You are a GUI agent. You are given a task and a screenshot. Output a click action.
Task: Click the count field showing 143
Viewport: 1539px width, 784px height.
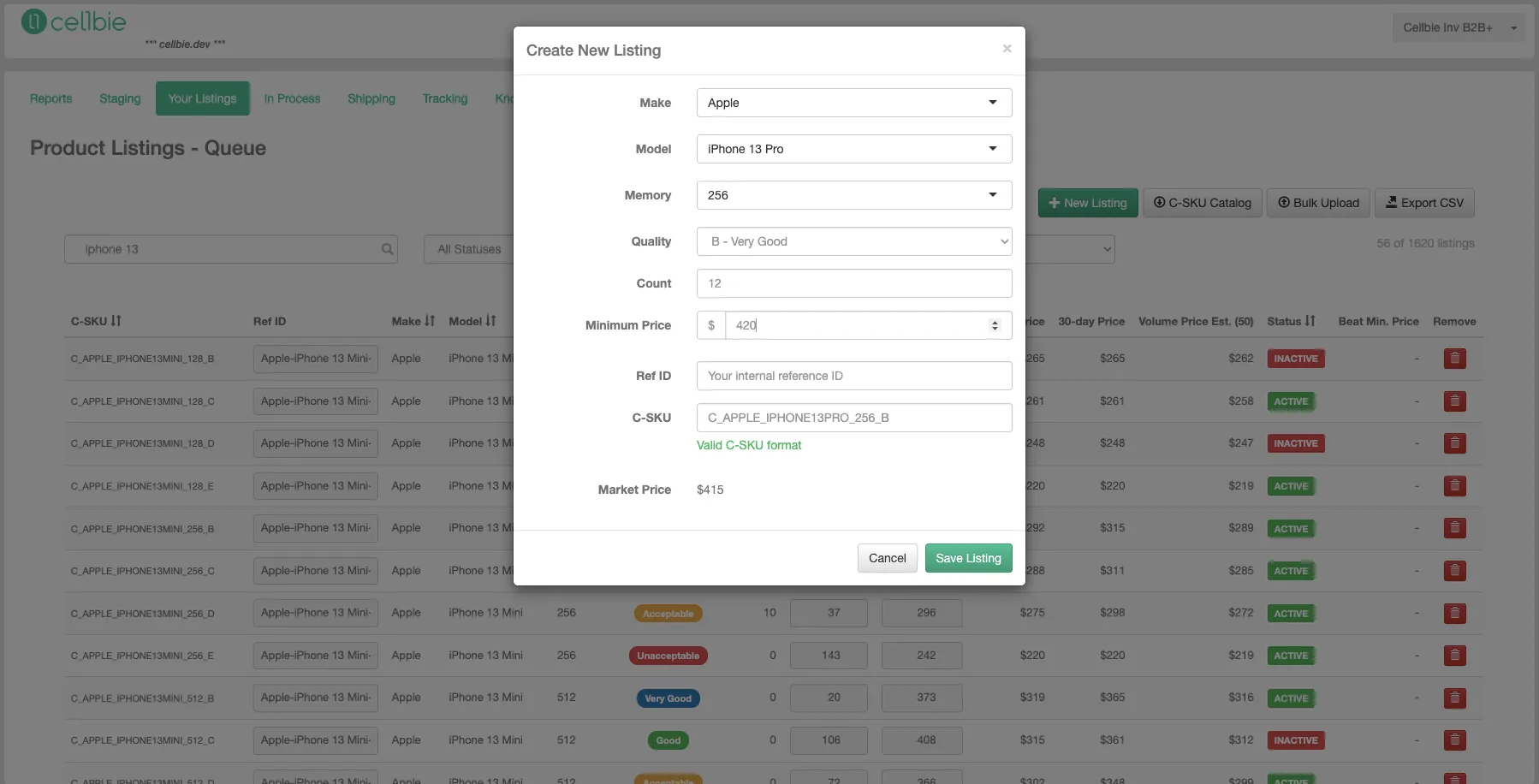pyautogui.click(x=829, y=656)
